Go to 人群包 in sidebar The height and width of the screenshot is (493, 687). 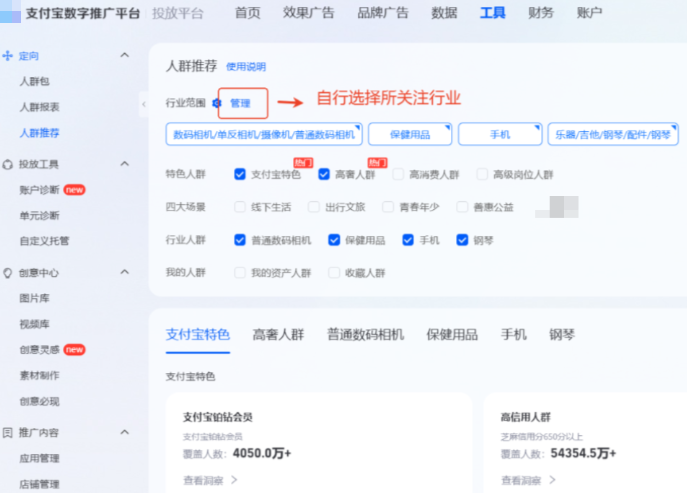35,81
